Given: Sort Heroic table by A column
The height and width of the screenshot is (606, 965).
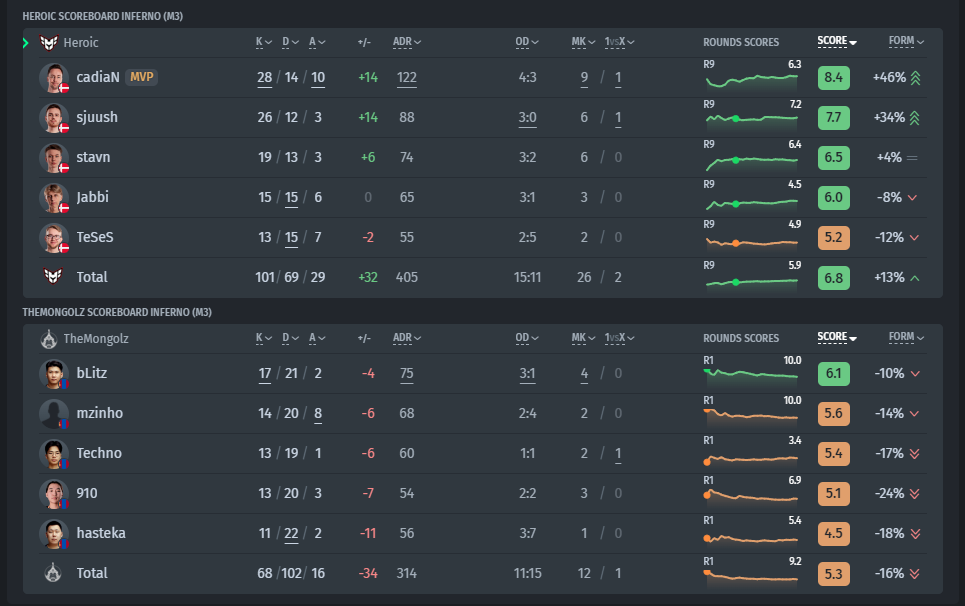Looking at the screenshot, I should click(317, 42).
